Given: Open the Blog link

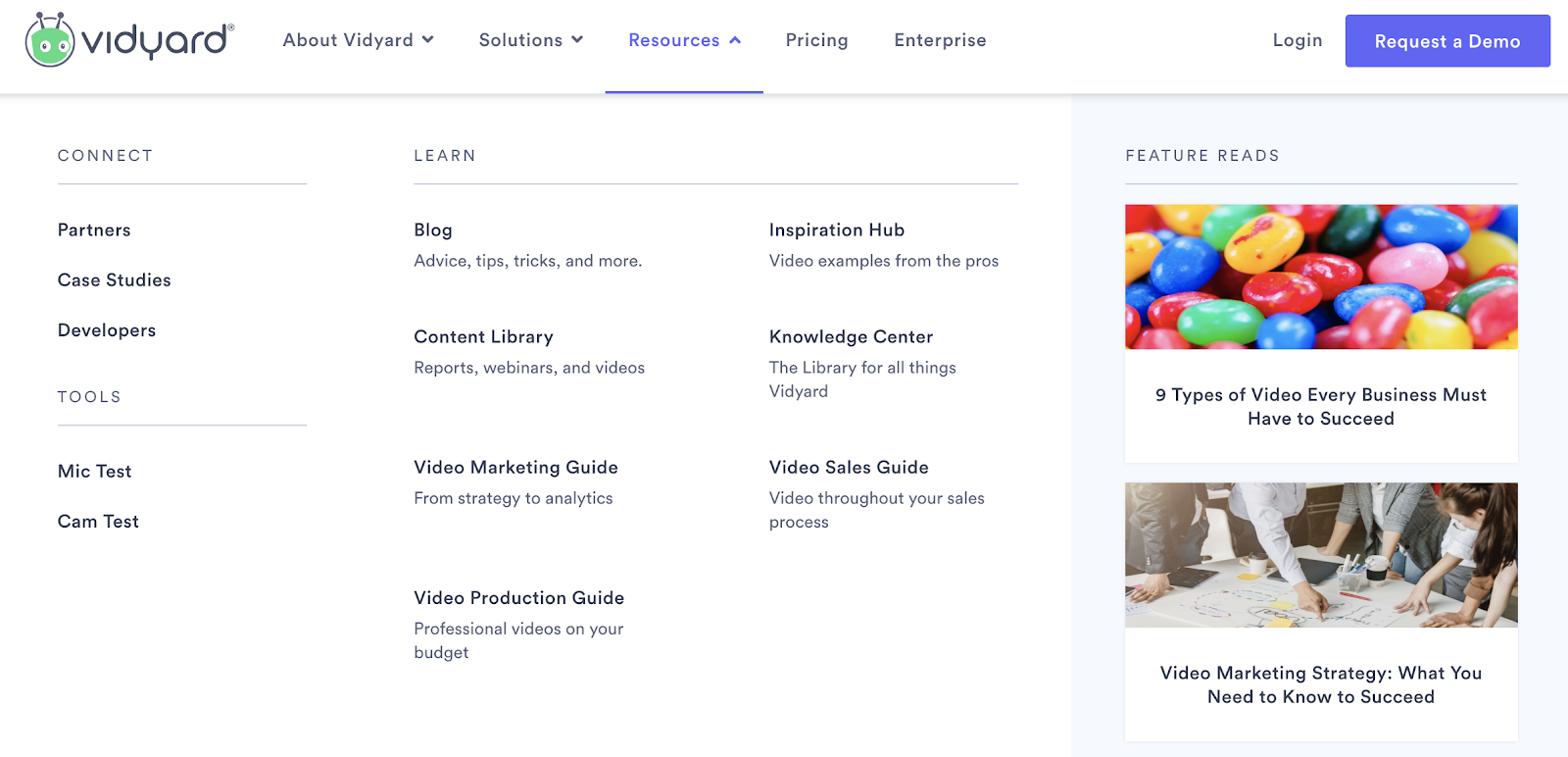Looking at the screenshot, I should [433, 230].
